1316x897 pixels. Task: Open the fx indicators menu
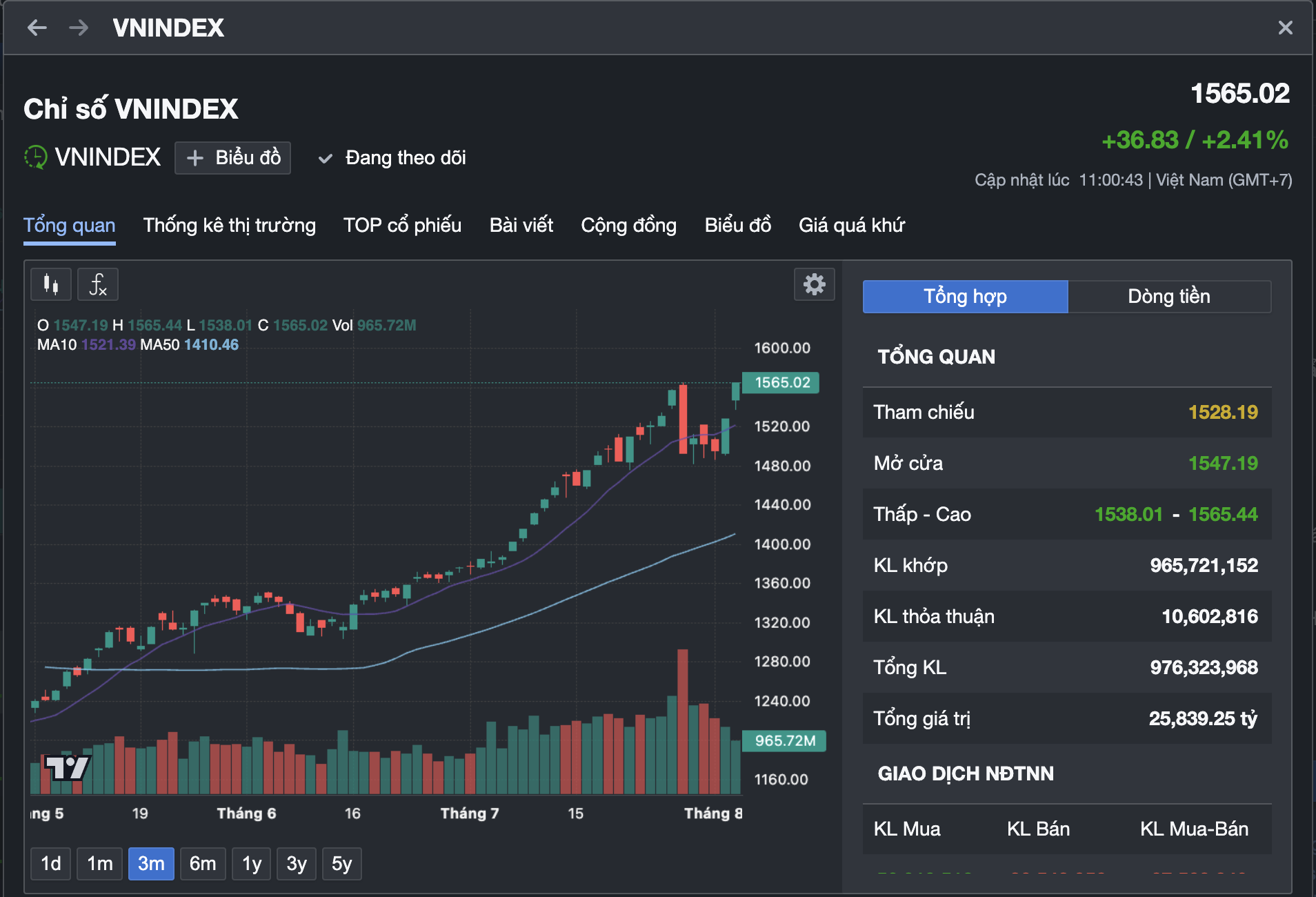click(98, 284)
